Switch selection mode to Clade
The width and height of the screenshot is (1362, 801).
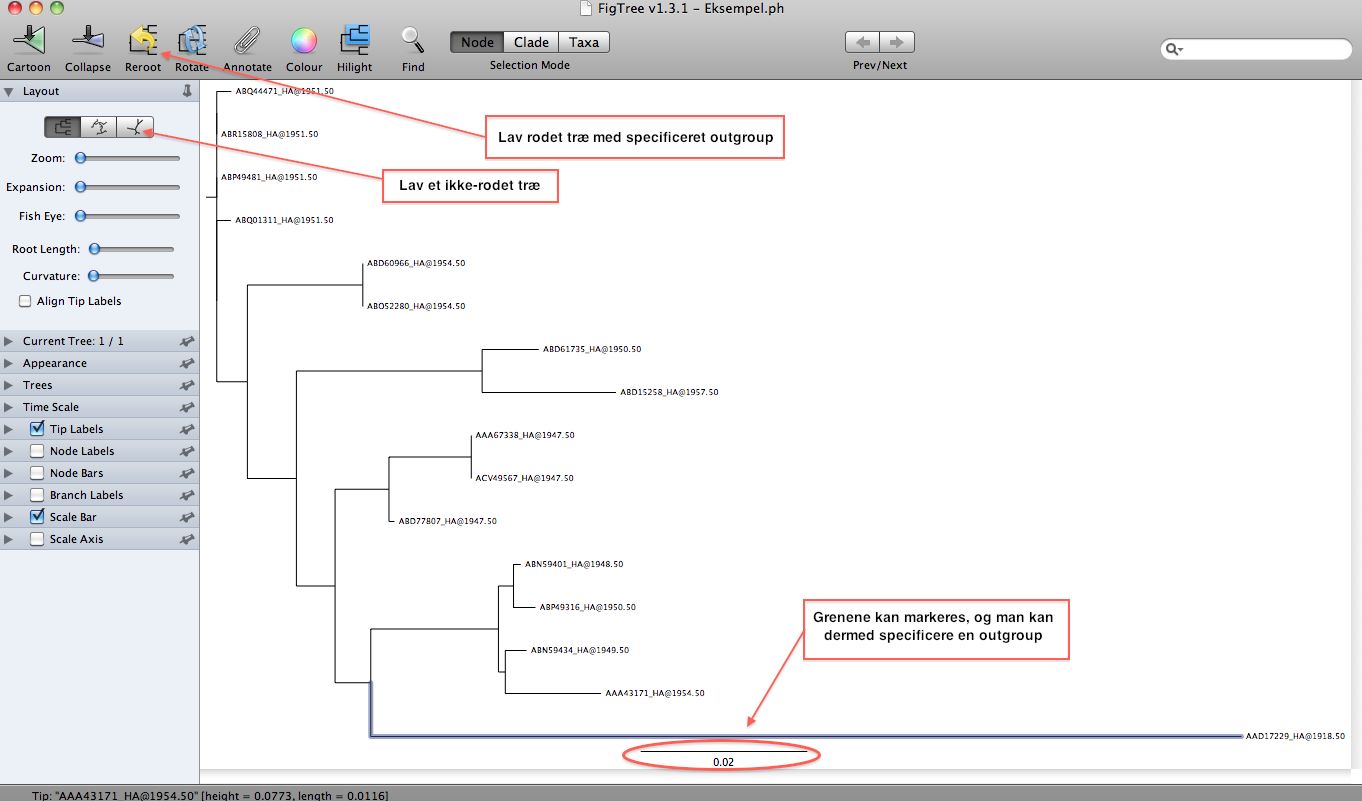531,42
